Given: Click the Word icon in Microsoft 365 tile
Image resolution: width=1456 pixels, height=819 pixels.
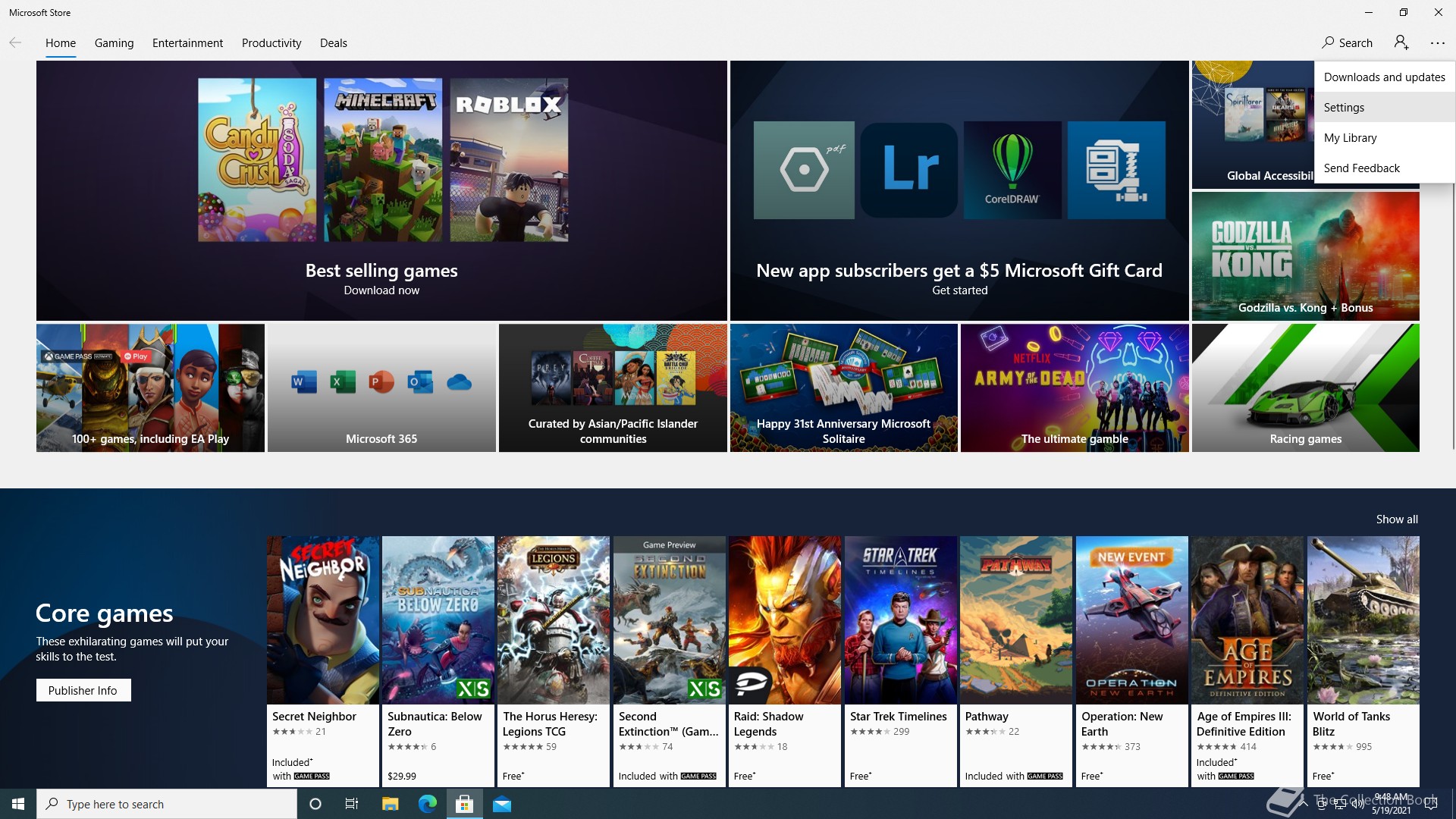Looking at the screenshot, I should 304,381.
